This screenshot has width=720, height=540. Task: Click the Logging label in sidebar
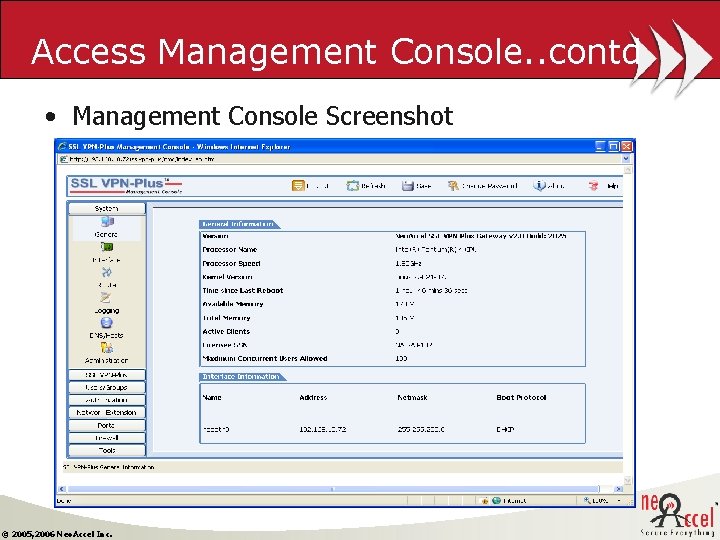tap(107, 310)
